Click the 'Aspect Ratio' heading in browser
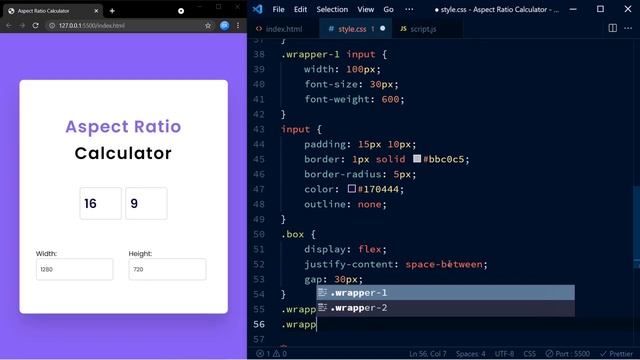The image size is (640, 360). coord(123,127)
